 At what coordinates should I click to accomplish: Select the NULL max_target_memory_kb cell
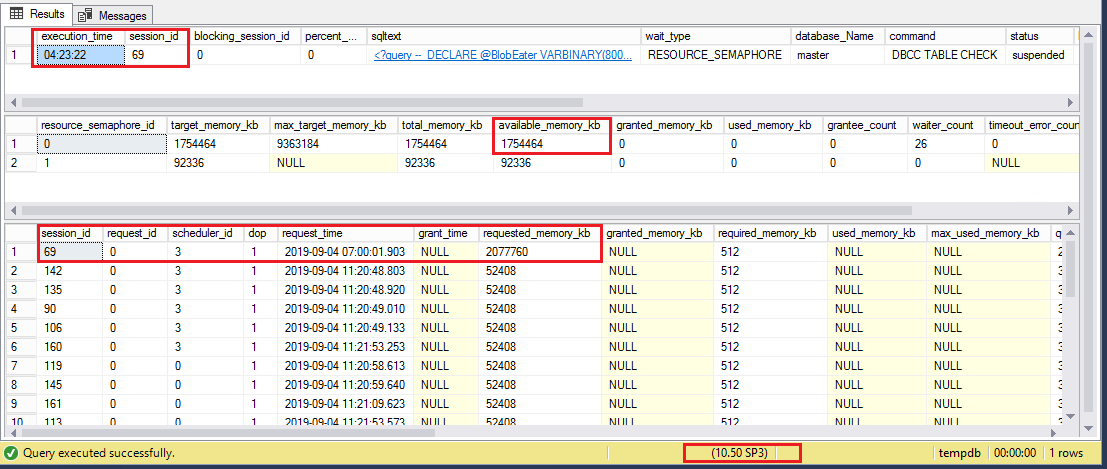pyautogui.click(x=333, y=162)
